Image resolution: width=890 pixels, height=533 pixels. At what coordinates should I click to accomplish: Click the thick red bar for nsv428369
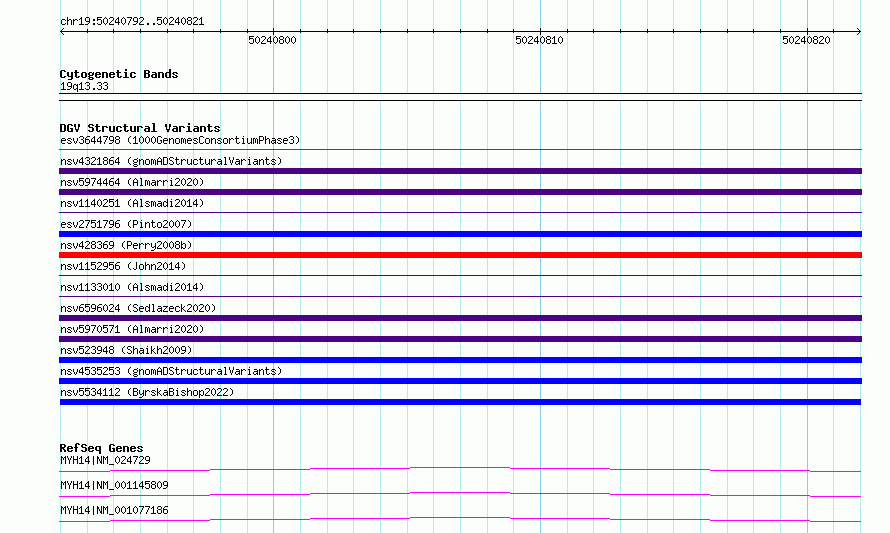(460, 255)
